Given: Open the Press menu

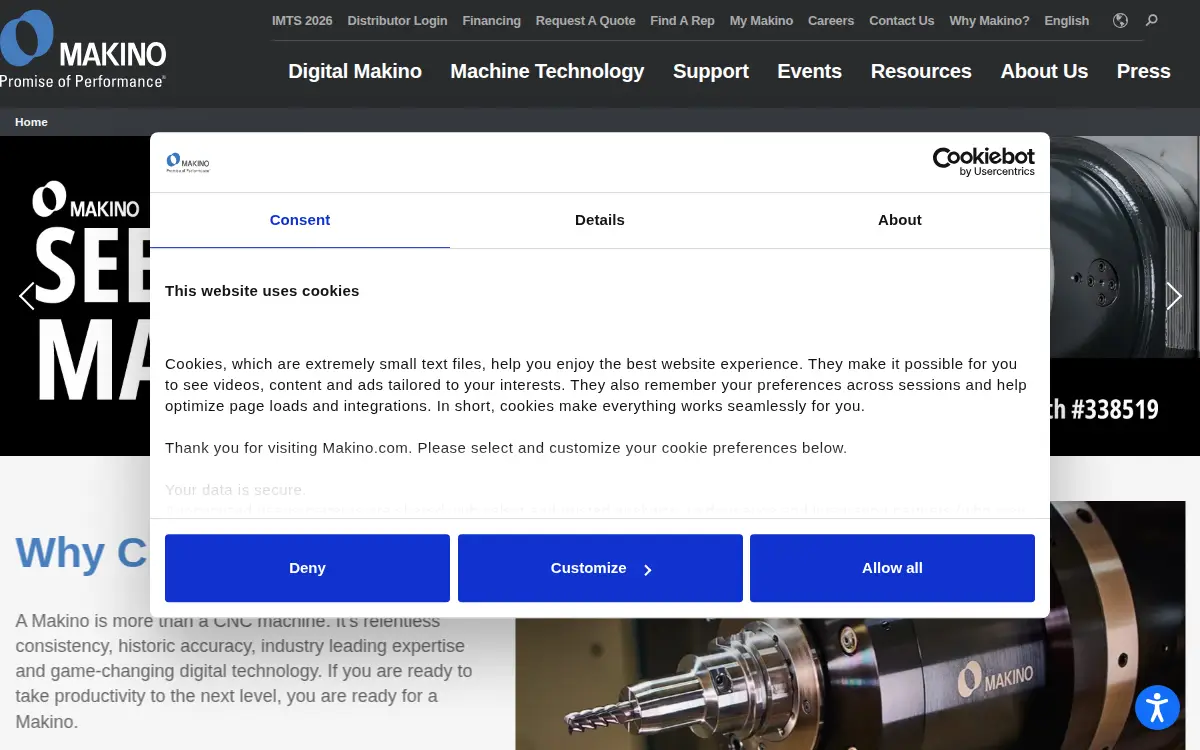Looking at the screenshot, I should (x=1143, y=71).
